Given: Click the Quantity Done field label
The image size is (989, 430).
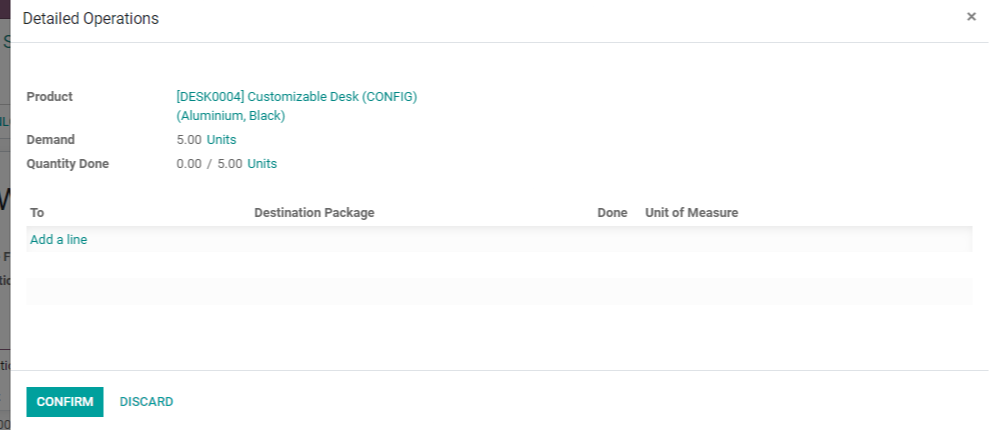Looking at the screenshot, I should pyautogui.click(x=67, y=164).
